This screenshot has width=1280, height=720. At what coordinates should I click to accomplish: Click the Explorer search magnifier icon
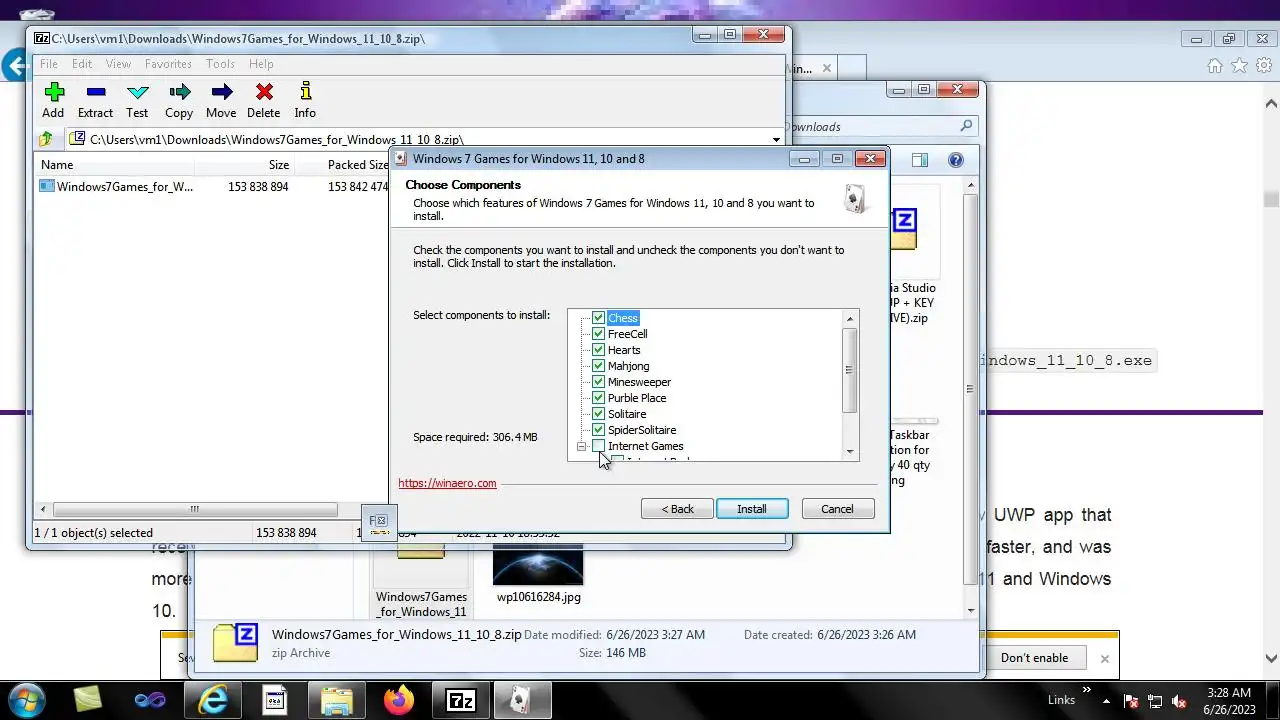966,126
